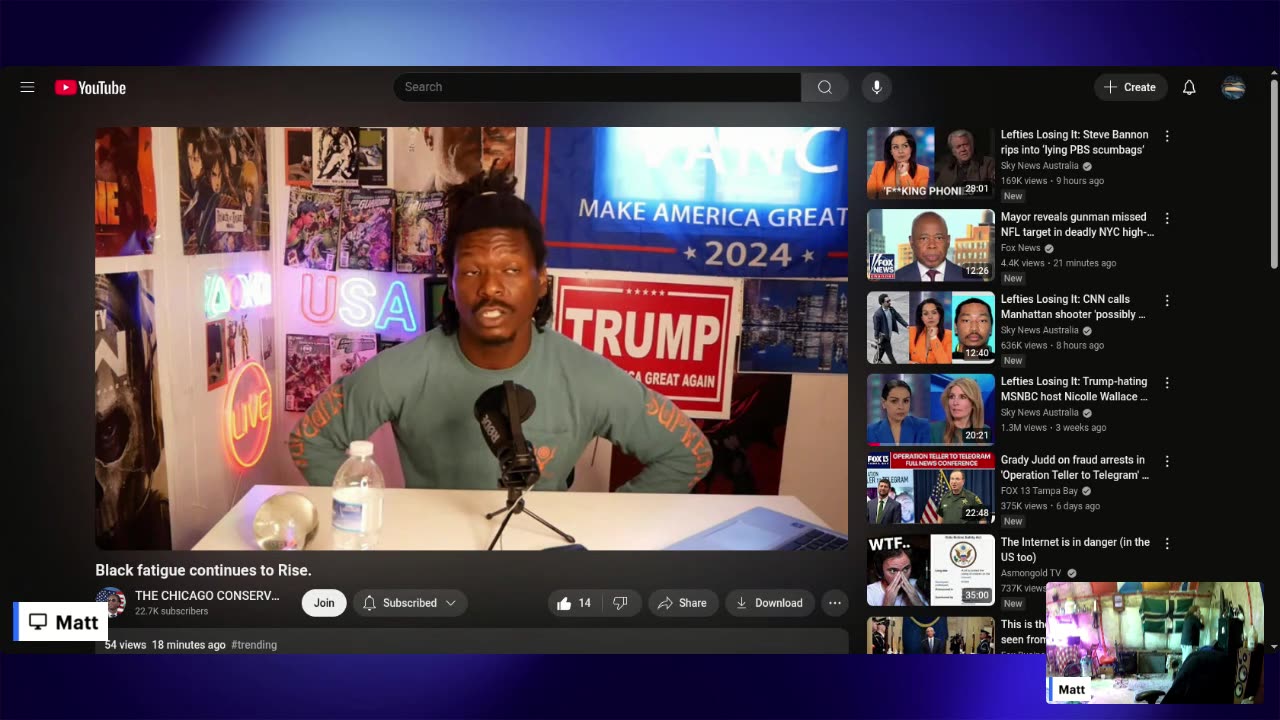
Task: Open options menu for Nicolle Wallace video
Action: [1166, 382]
